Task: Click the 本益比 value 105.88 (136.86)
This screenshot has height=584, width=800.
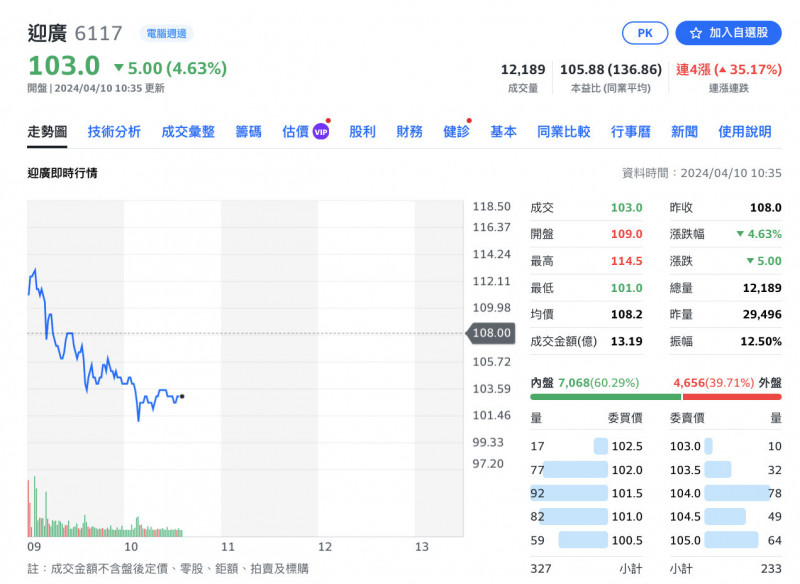Action: pos(611,69)
